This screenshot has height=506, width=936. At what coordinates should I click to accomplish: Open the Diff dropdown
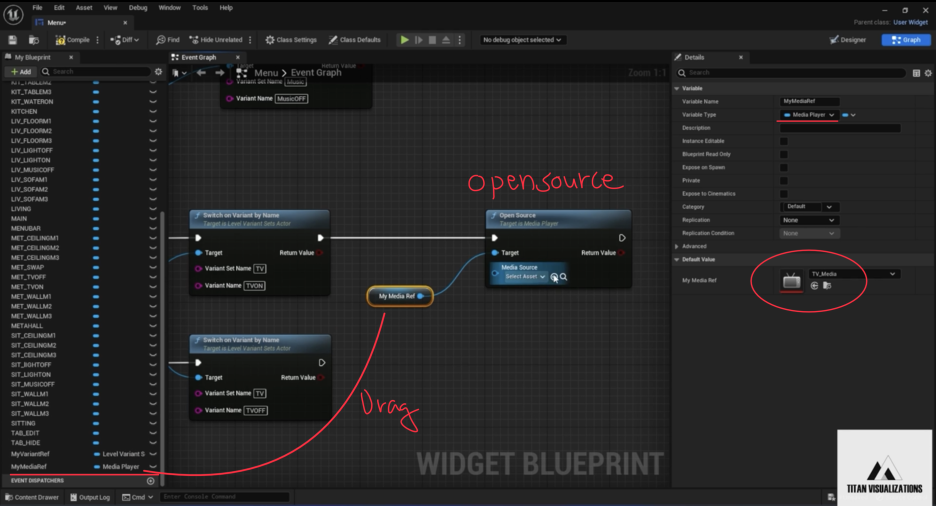coord(125,40)
